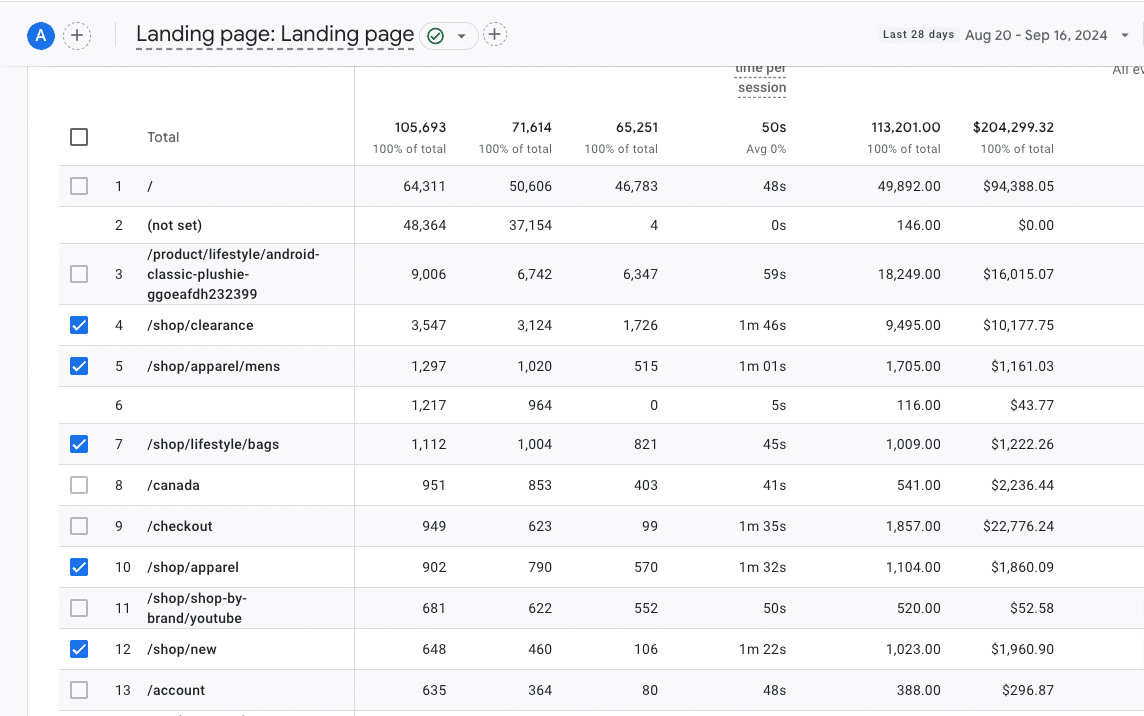
Task: Uncheck the /shop/apparel/mens row checkbox
Action: (79, 366)
